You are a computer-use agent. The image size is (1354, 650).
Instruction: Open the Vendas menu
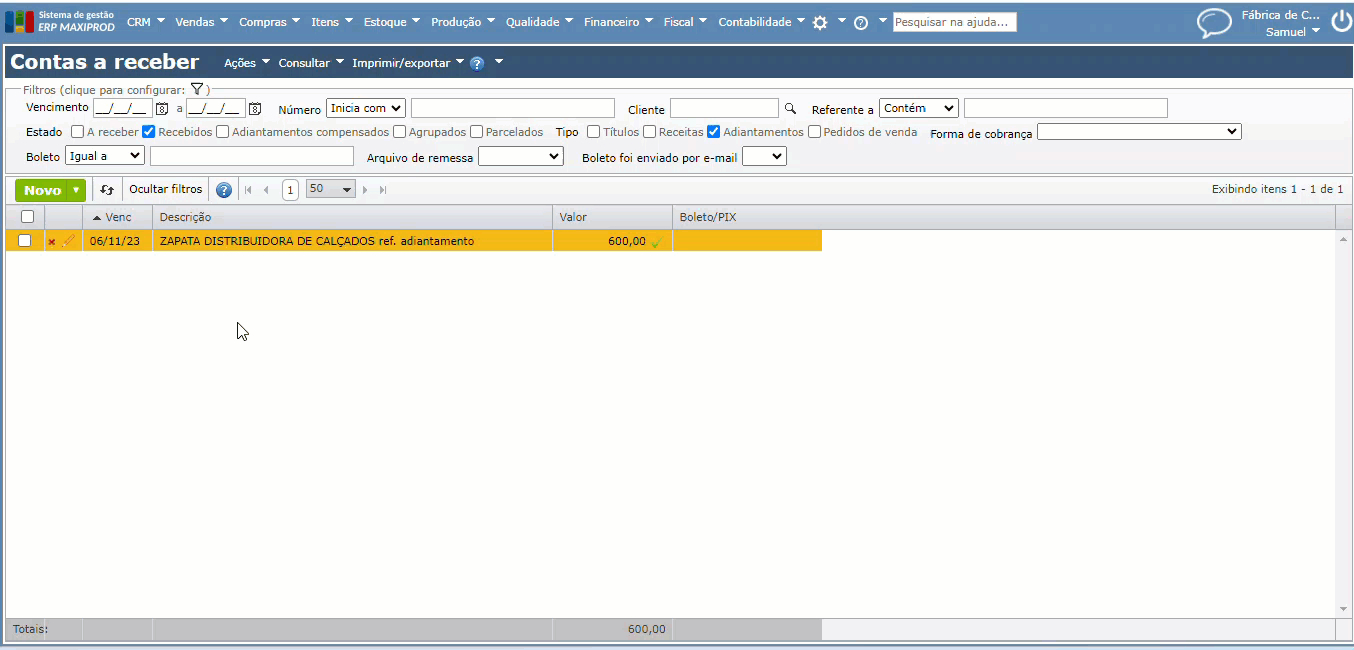pos(201,22)
